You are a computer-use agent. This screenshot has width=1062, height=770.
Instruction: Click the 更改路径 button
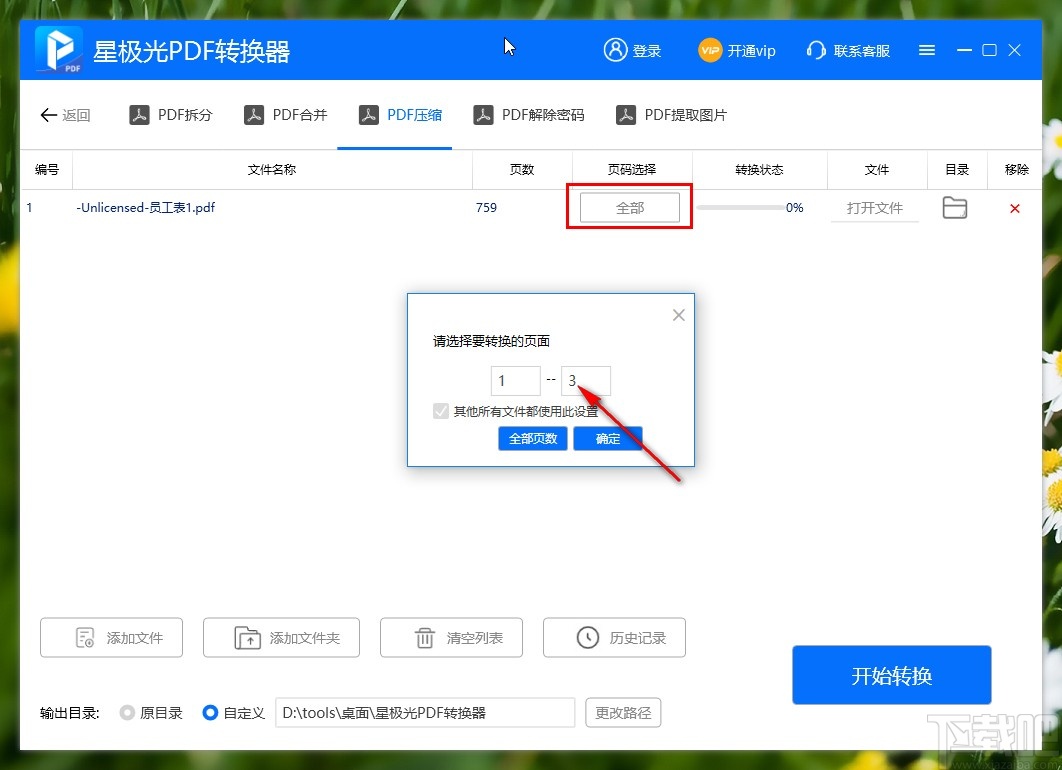coord(623,712)
